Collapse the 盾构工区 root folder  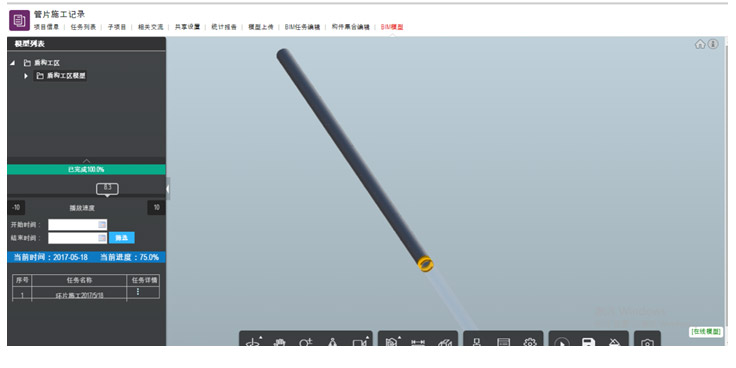13,63
